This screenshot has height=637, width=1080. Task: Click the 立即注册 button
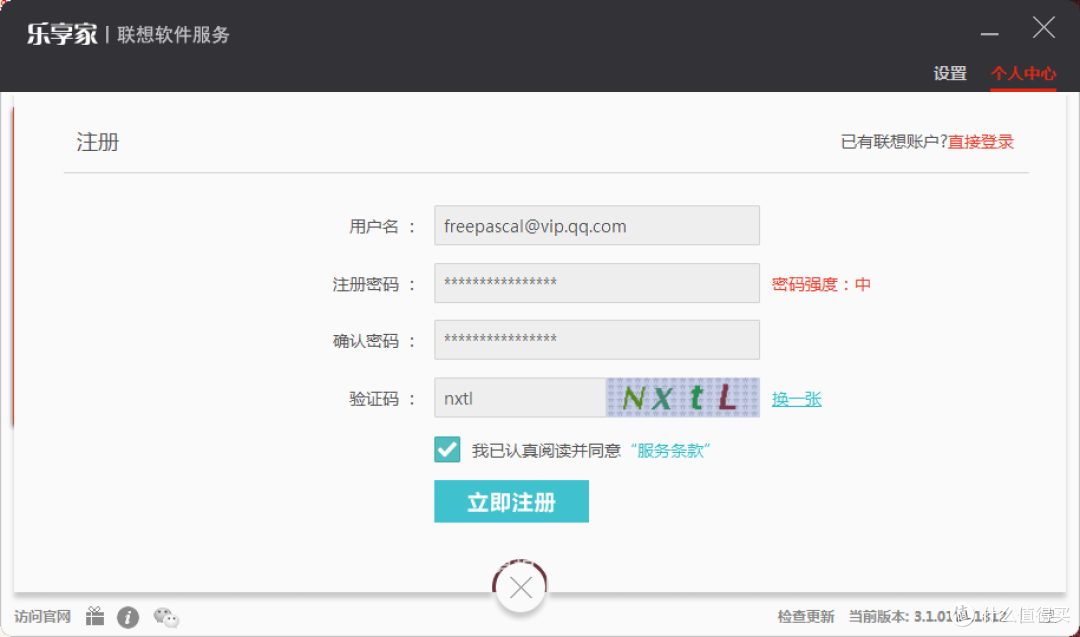pos(511,501)
